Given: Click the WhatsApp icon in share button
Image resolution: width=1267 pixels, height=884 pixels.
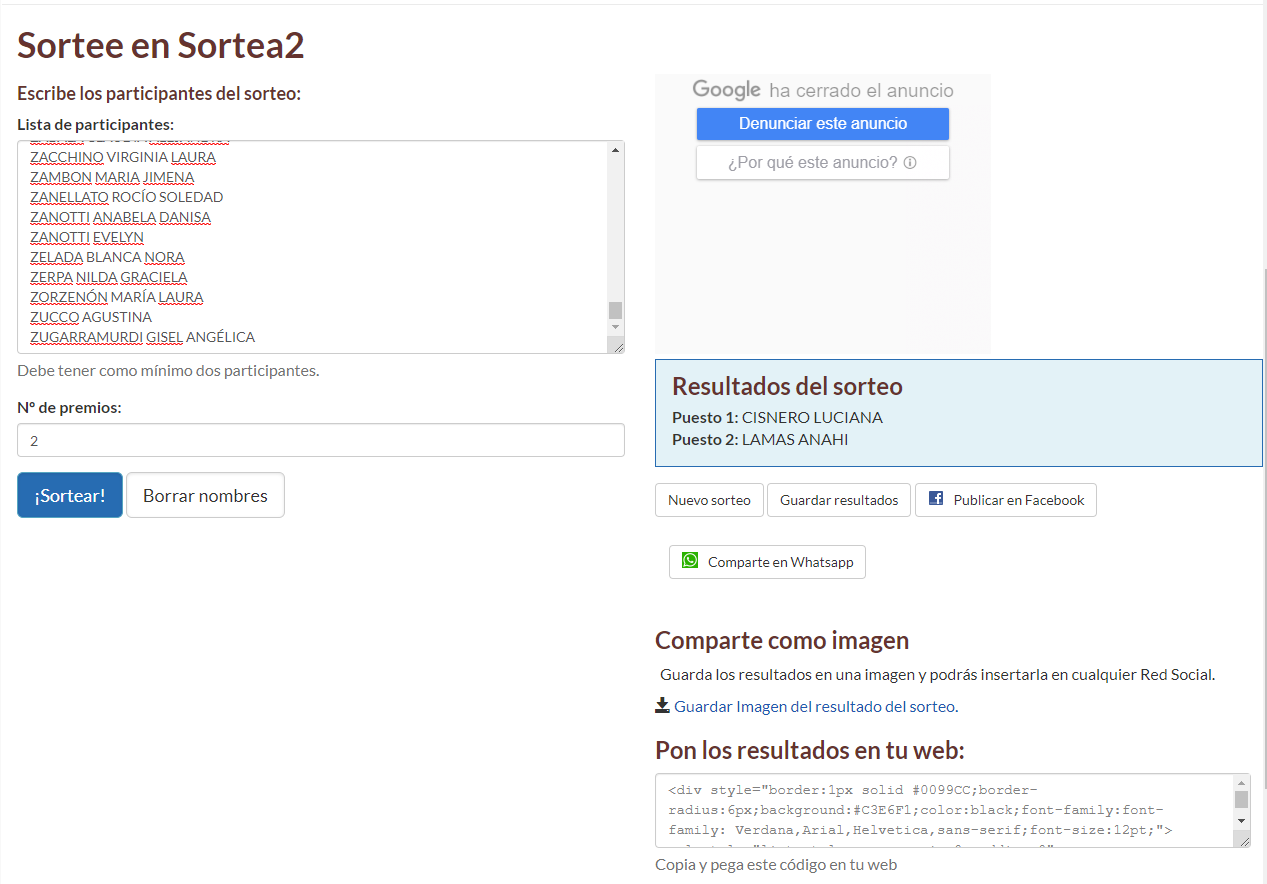Looking at the screenshot, I should click(690, 560).
